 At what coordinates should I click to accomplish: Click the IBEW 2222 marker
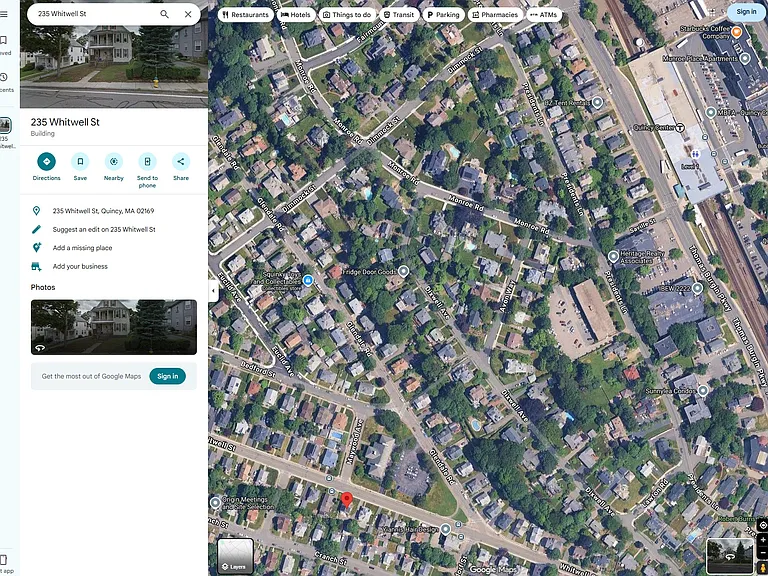pyautogui.click(x=697, y=288)
